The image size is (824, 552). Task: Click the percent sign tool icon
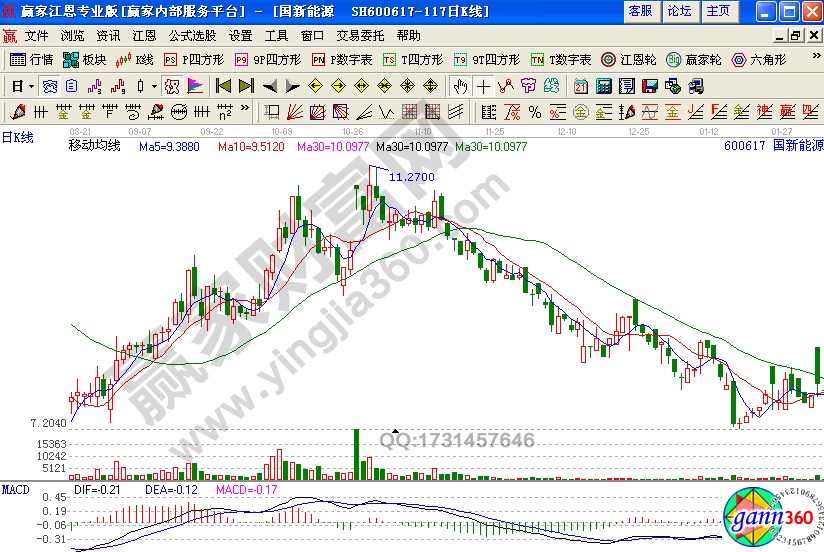[x=534, y=111]
